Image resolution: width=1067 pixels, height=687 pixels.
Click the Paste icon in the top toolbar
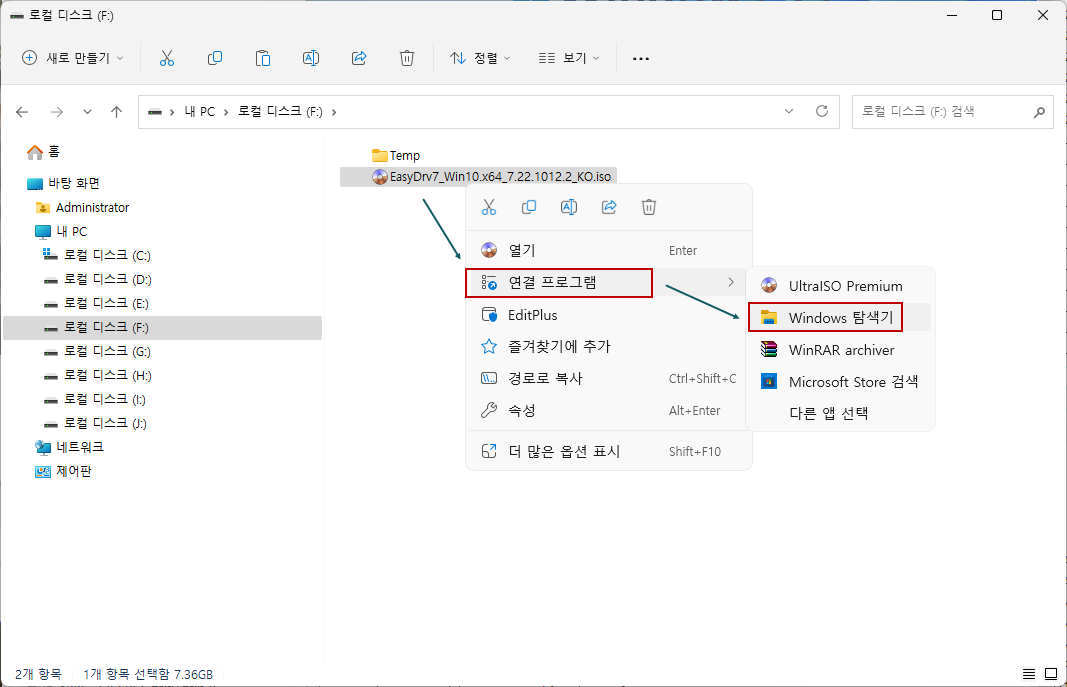click(263, 58)
